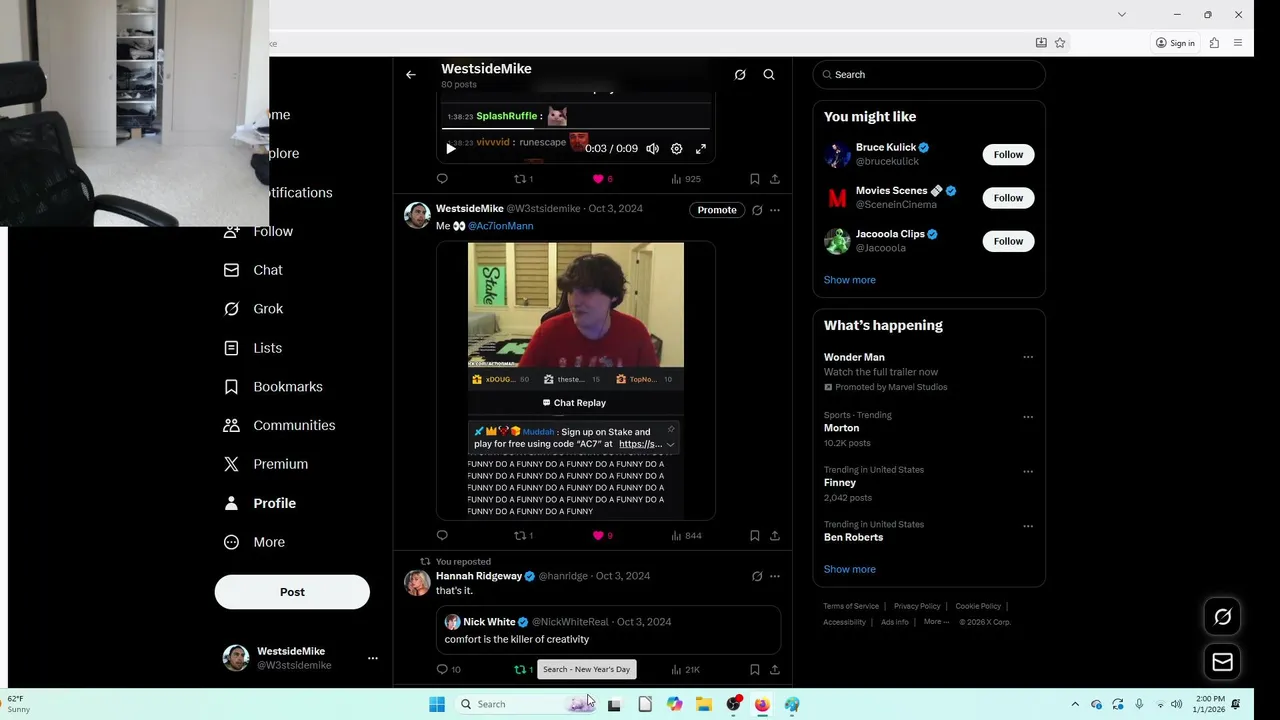Open video settings gear icon
The image size is (1280, 720).
pos(677,149)
